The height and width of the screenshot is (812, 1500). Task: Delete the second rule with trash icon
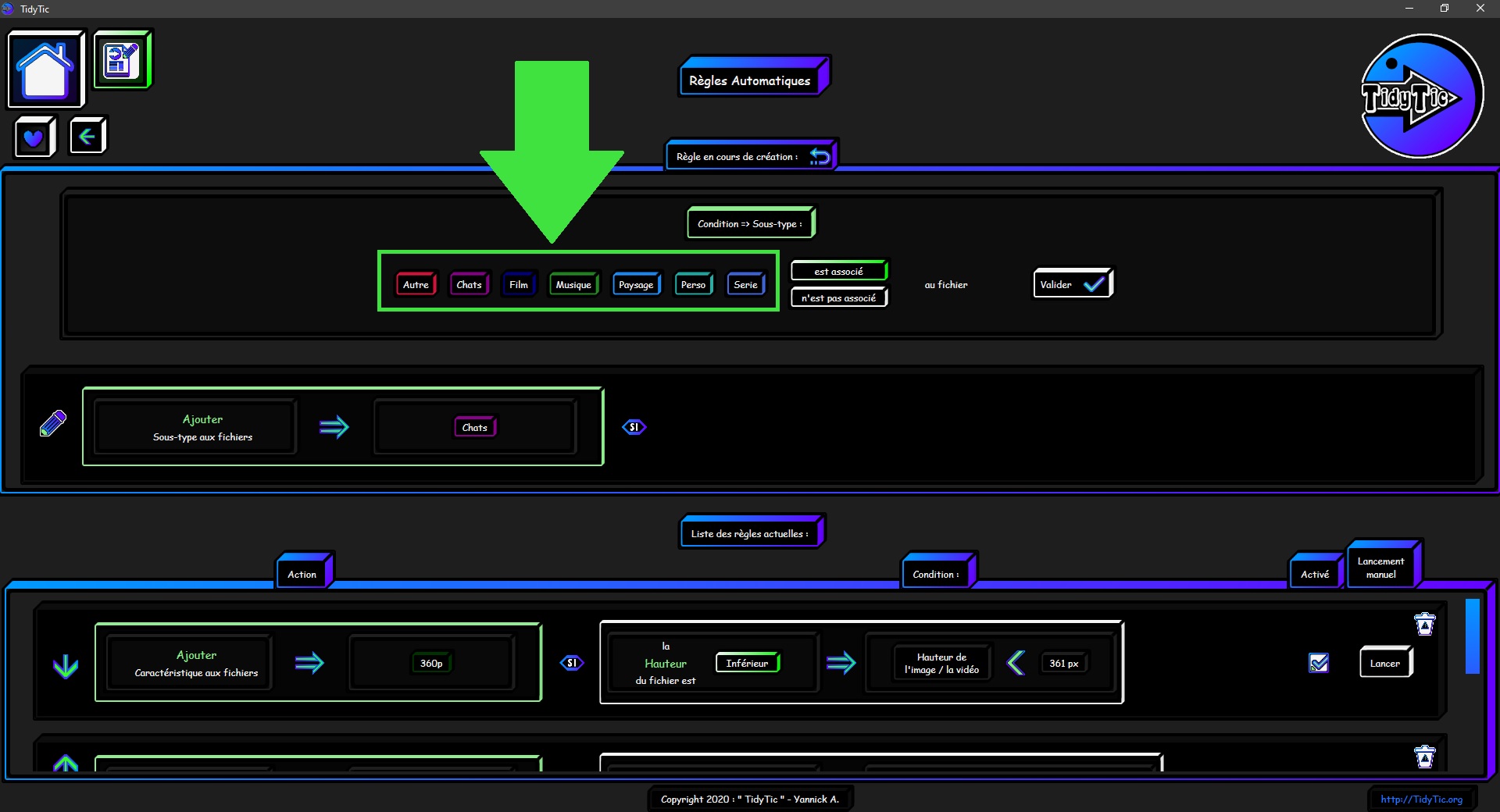pos(1425,757)
